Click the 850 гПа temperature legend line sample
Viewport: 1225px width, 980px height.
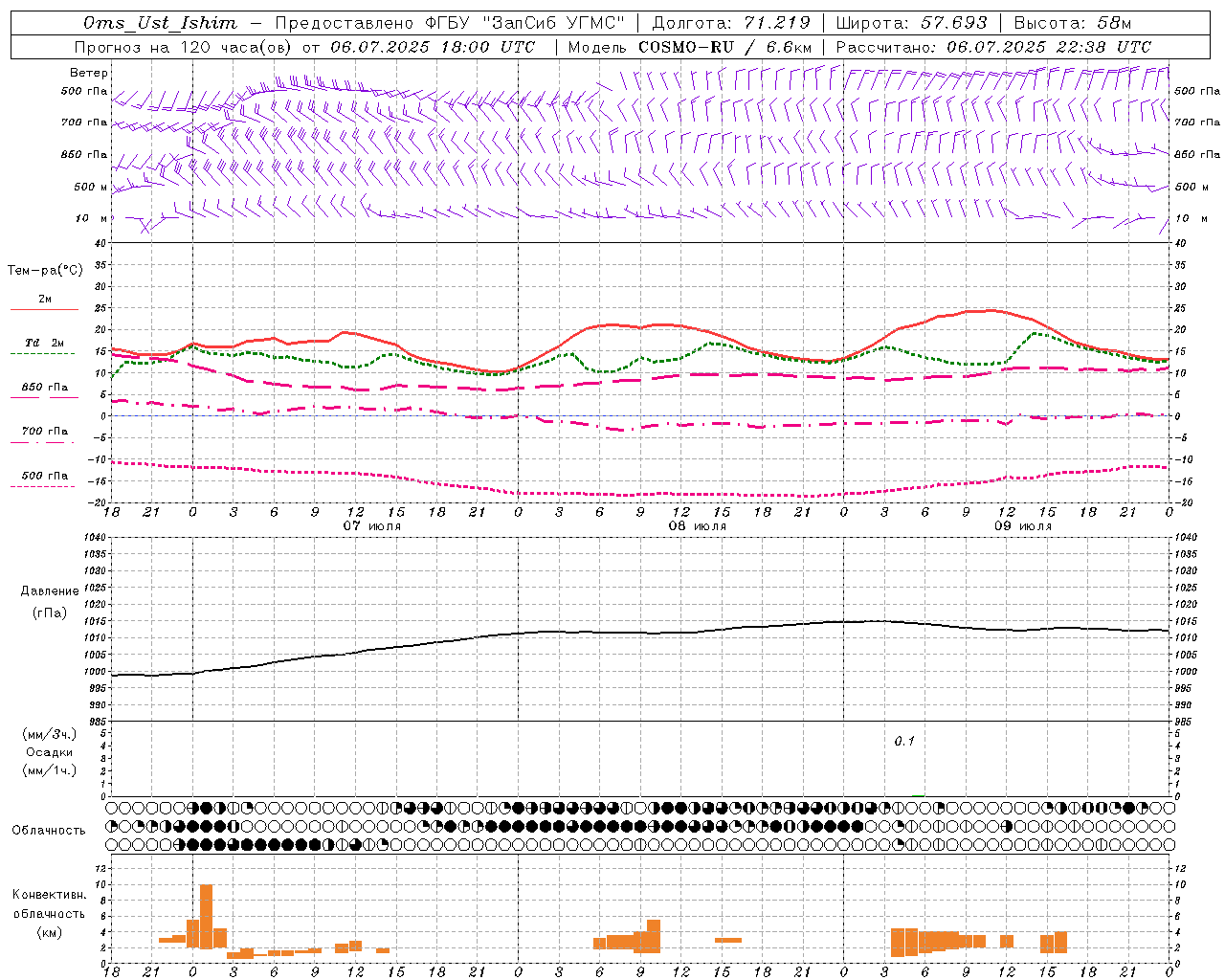44,397
